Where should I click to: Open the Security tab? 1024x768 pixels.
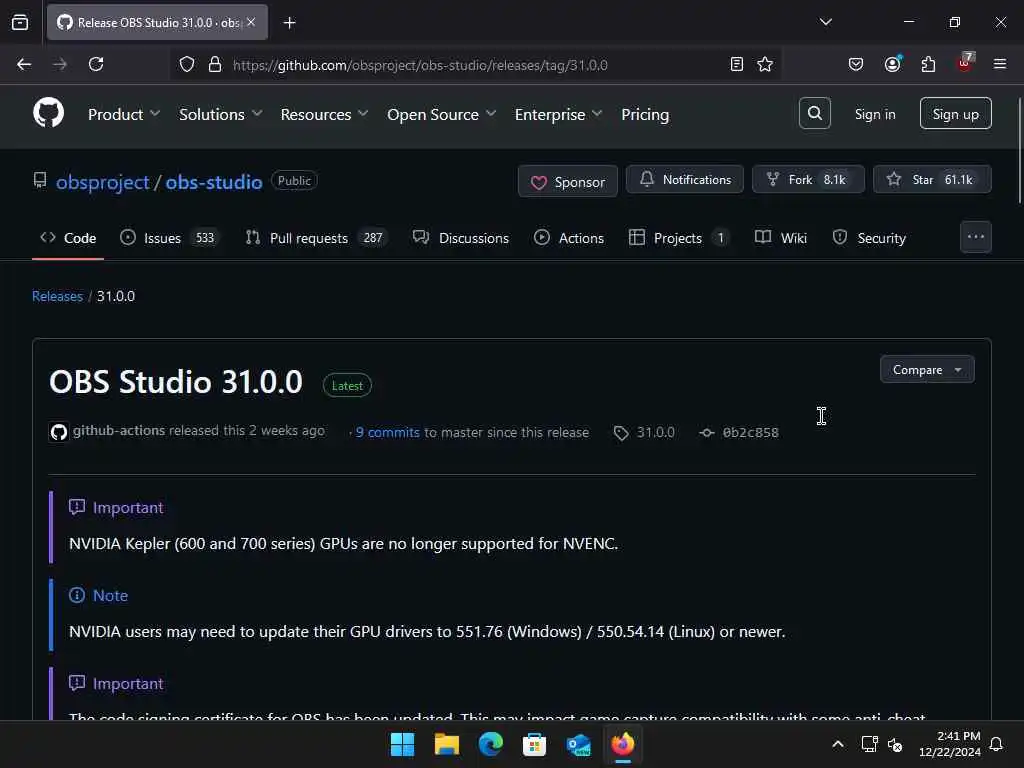(x=869, y=238)
